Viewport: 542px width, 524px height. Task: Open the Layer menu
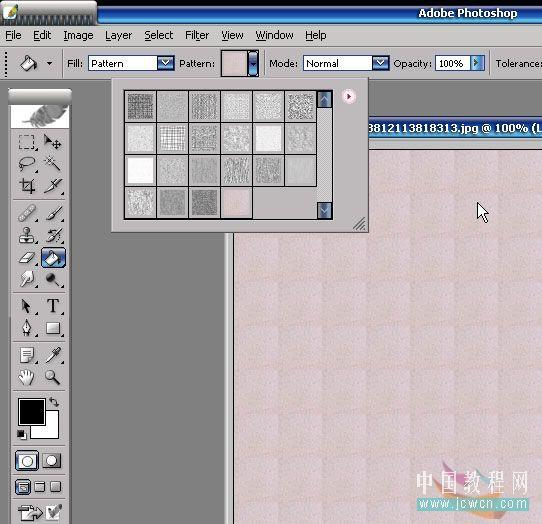[119, 35]
